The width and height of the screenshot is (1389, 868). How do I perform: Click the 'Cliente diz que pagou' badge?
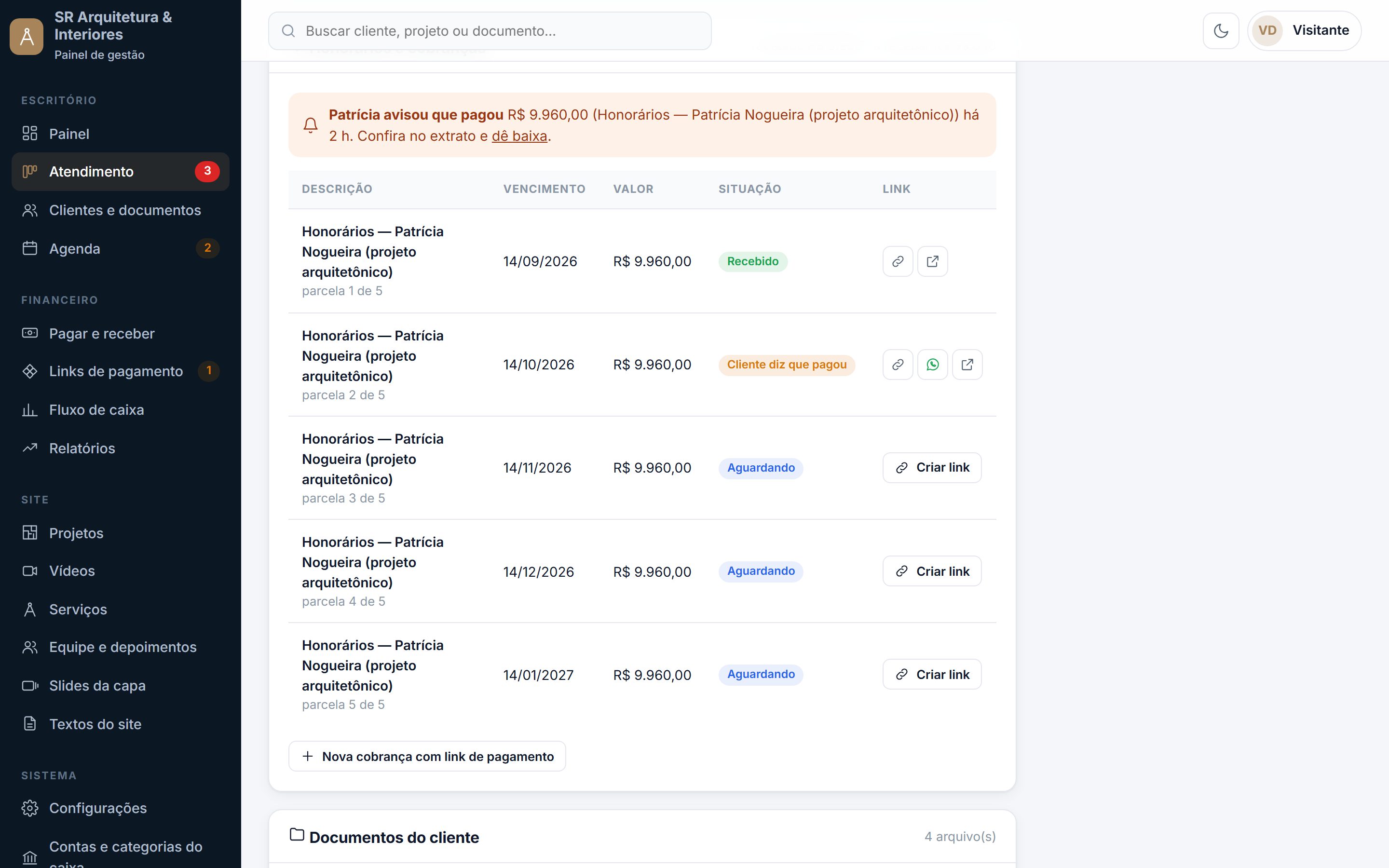click(x=787, y=365)
